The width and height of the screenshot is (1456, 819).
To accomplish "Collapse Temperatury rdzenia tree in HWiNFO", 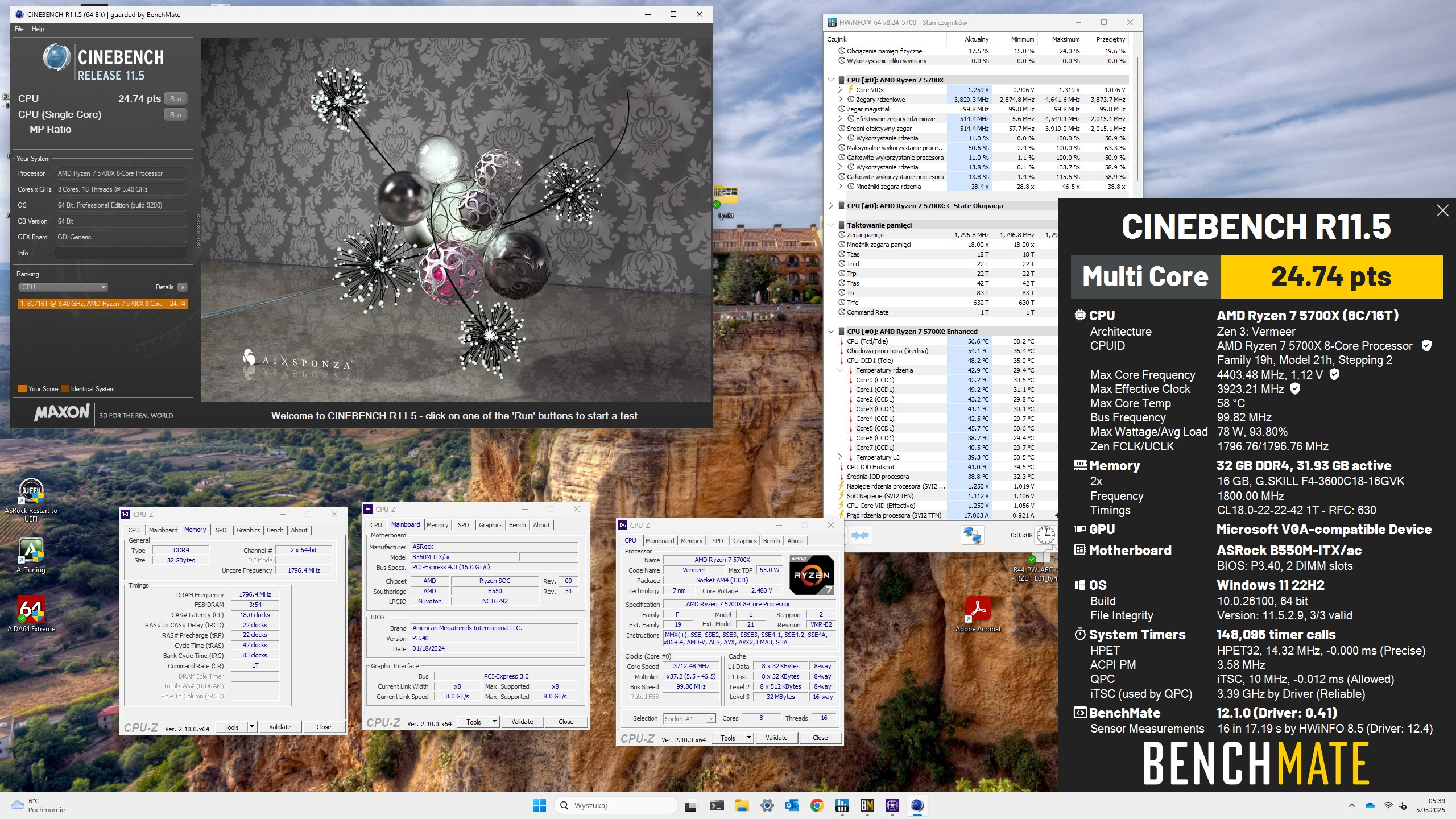I will [x=840, y=370].
